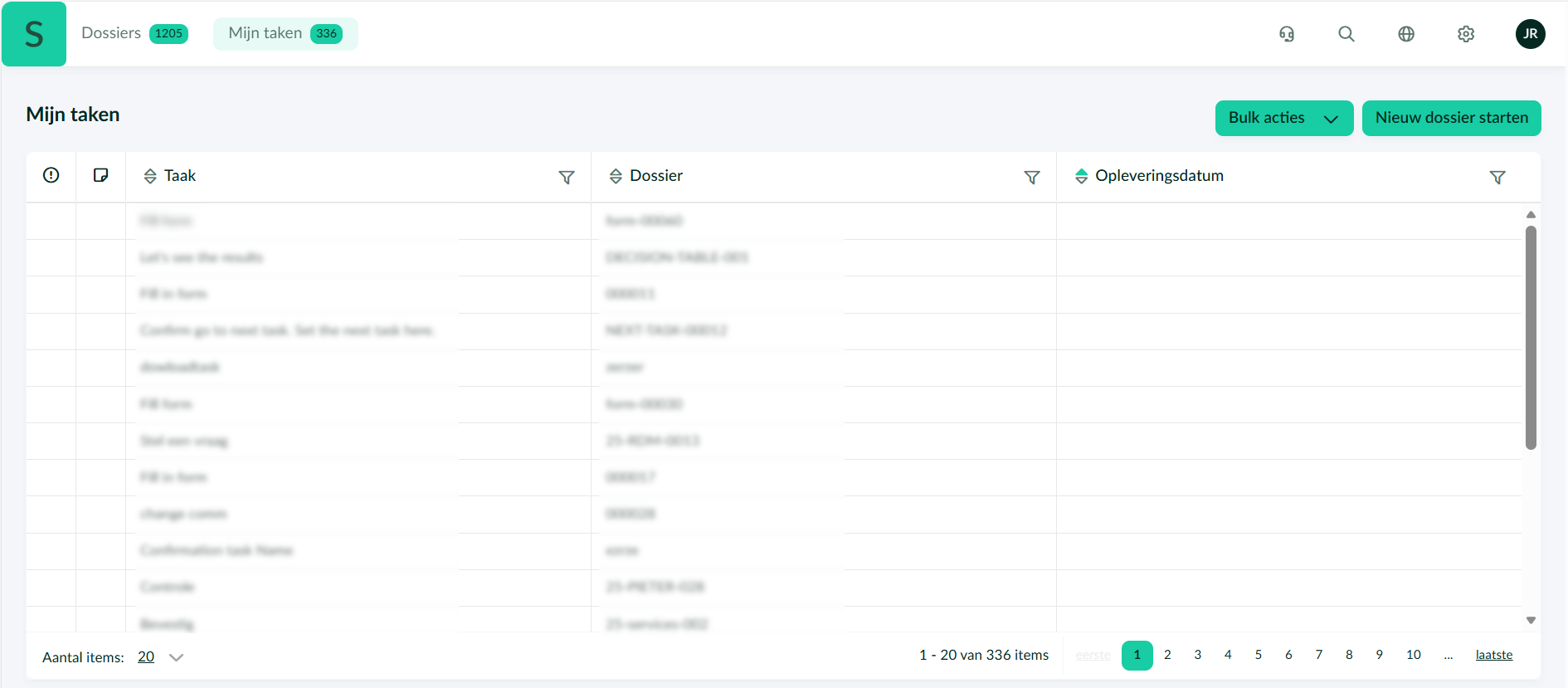Click the note column header icon
The height and width of the screenshot is (688, 1568).
click(x=100, y=175)
